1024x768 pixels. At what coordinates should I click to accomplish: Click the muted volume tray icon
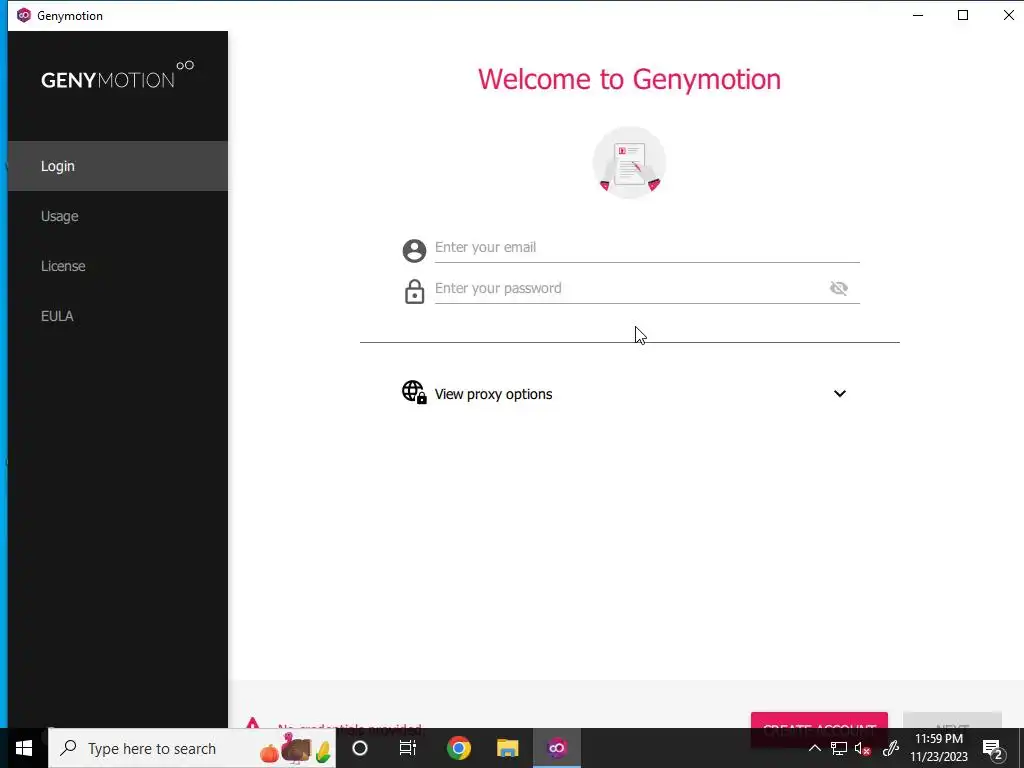(863, 748)
